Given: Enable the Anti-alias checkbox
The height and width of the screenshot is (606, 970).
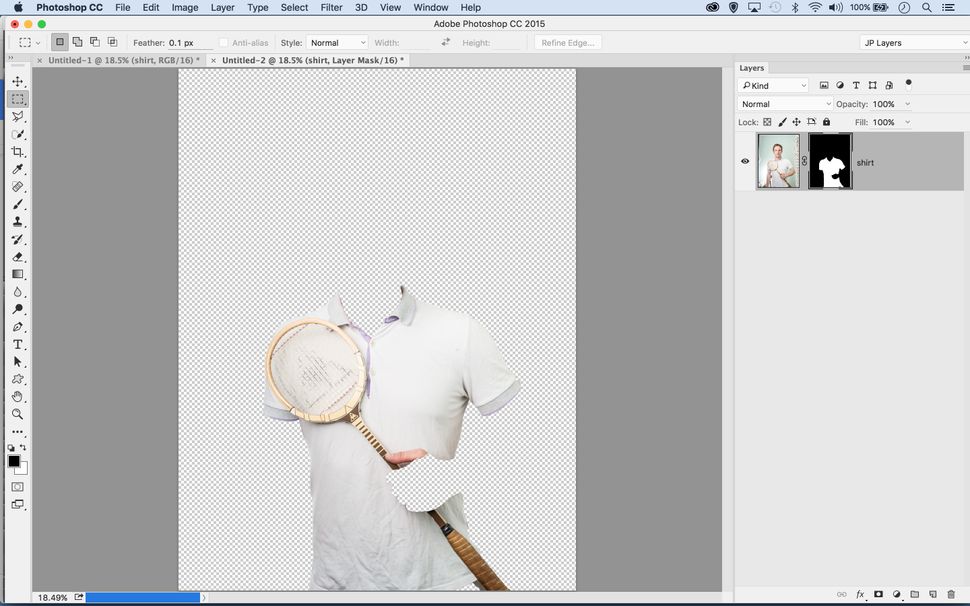Looking at the screenshot, I should (225, 42).
